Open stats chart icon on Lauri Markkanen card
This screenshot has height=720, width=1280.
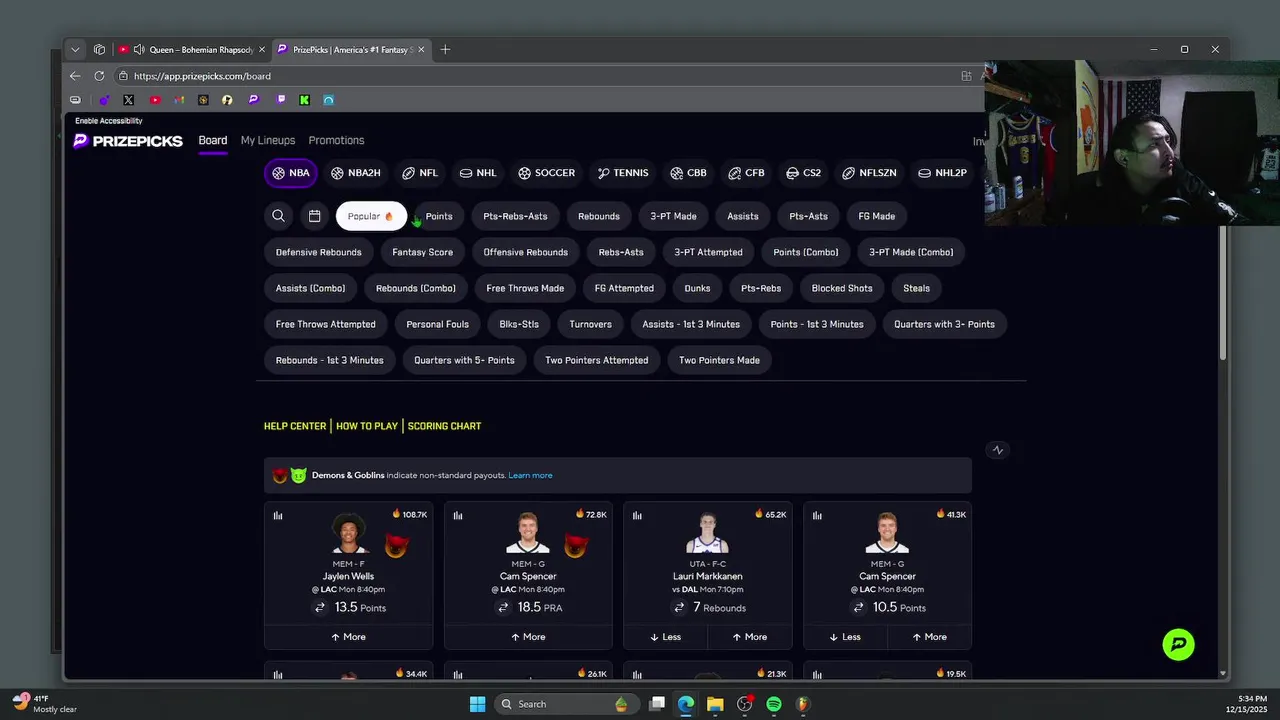637,516
